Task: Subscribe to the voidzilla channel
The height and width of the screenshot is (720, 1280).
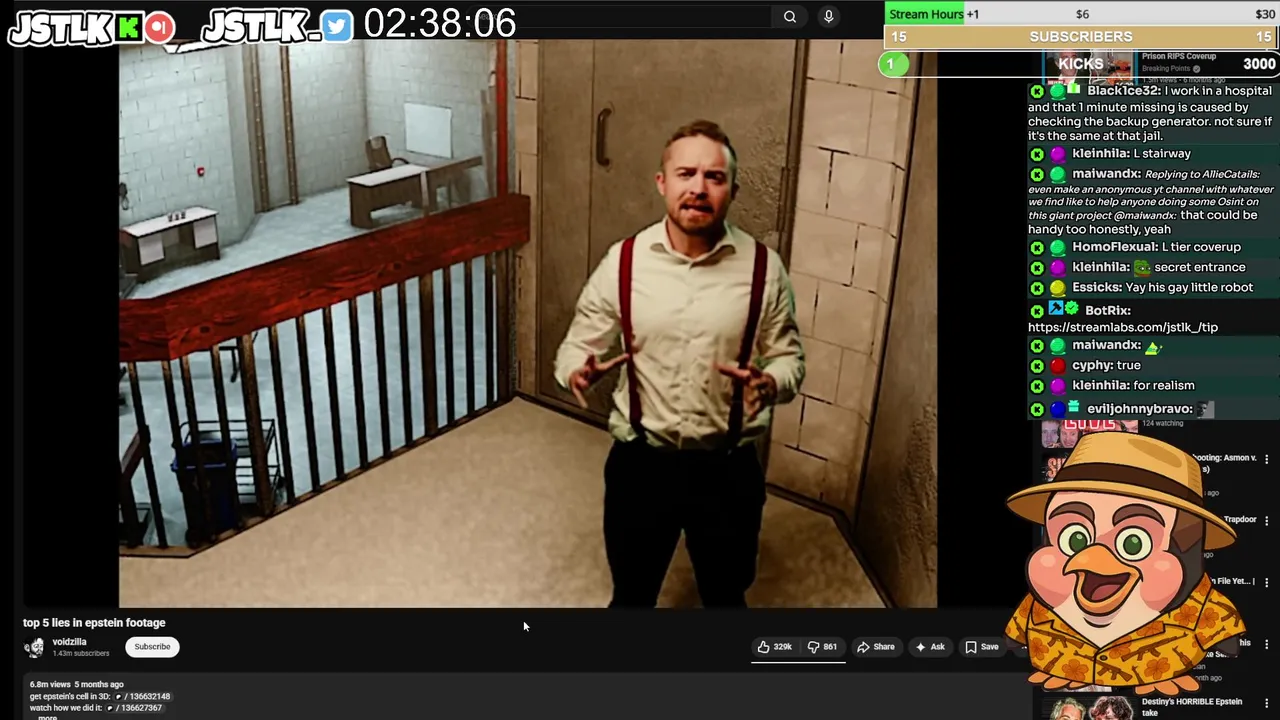Action: point(153,647)
